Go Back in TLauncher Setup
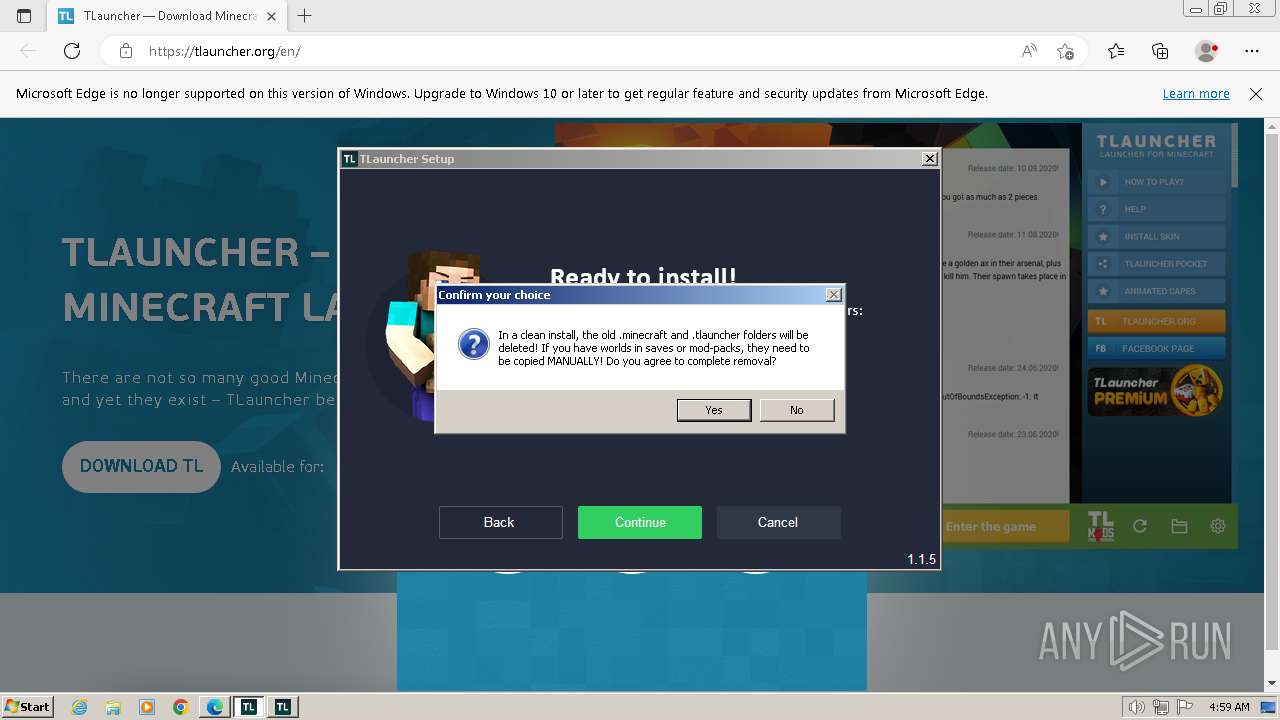1280x720 pixels. point(500,522)
